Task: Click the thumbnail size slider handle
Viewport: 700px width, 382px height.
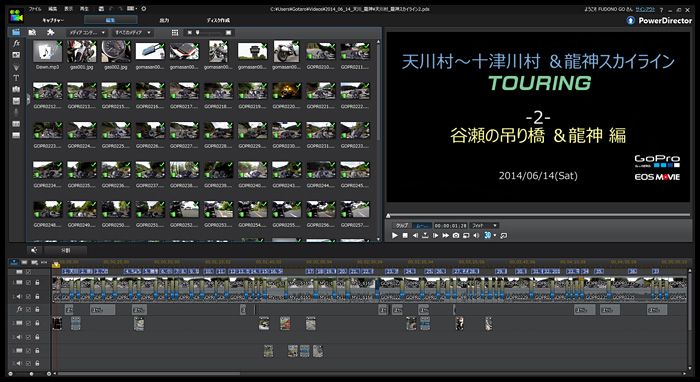Action: tap(197, 33)
